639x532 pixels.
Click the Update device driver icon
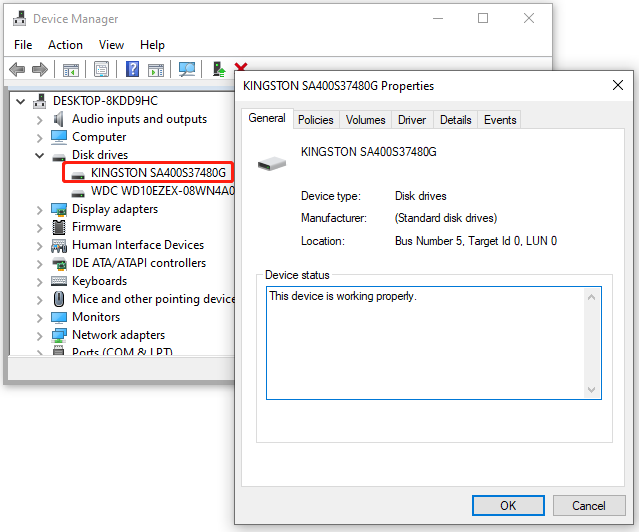coord(219,69)
